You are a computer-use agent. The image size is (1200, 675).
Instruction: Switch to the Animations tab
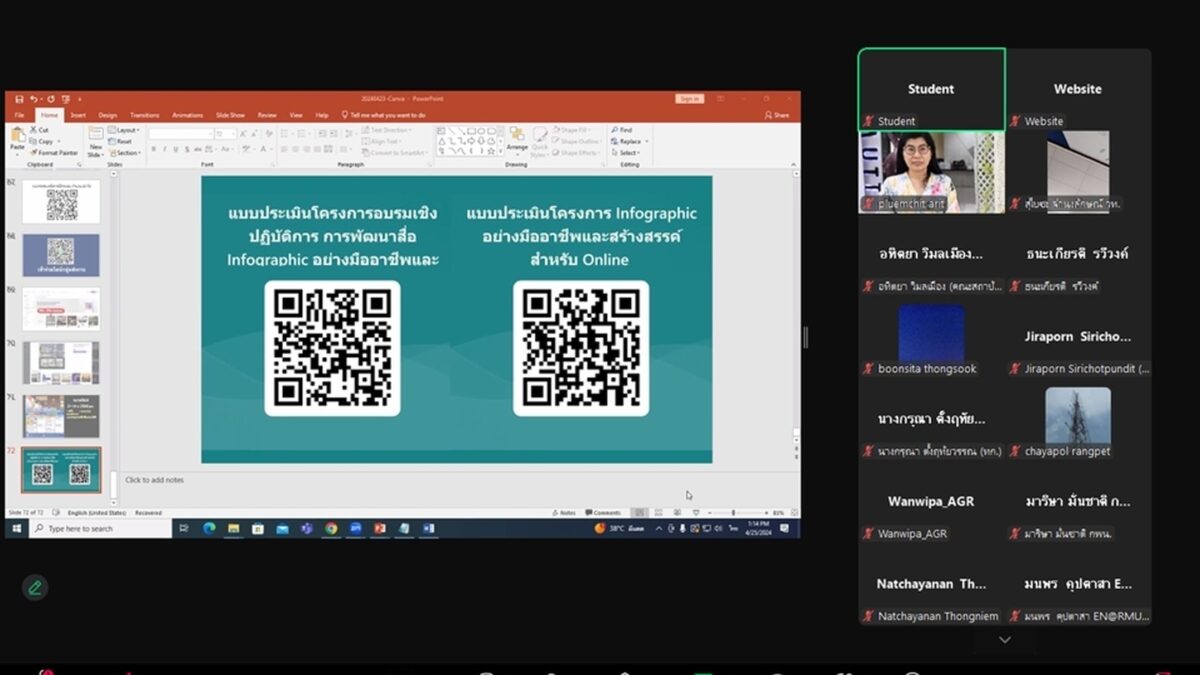pyautogui.click(x=187, y=115)
